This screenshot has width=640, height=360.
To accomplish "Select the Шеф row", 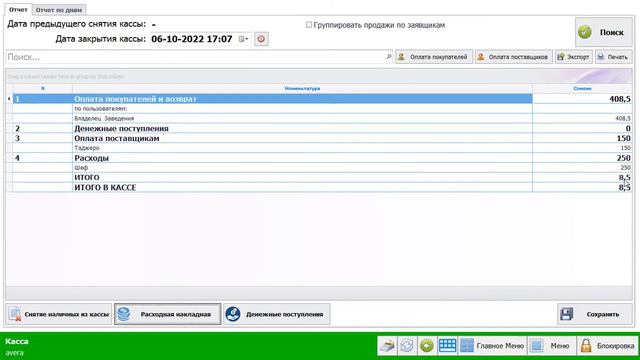I will point(319,168).
